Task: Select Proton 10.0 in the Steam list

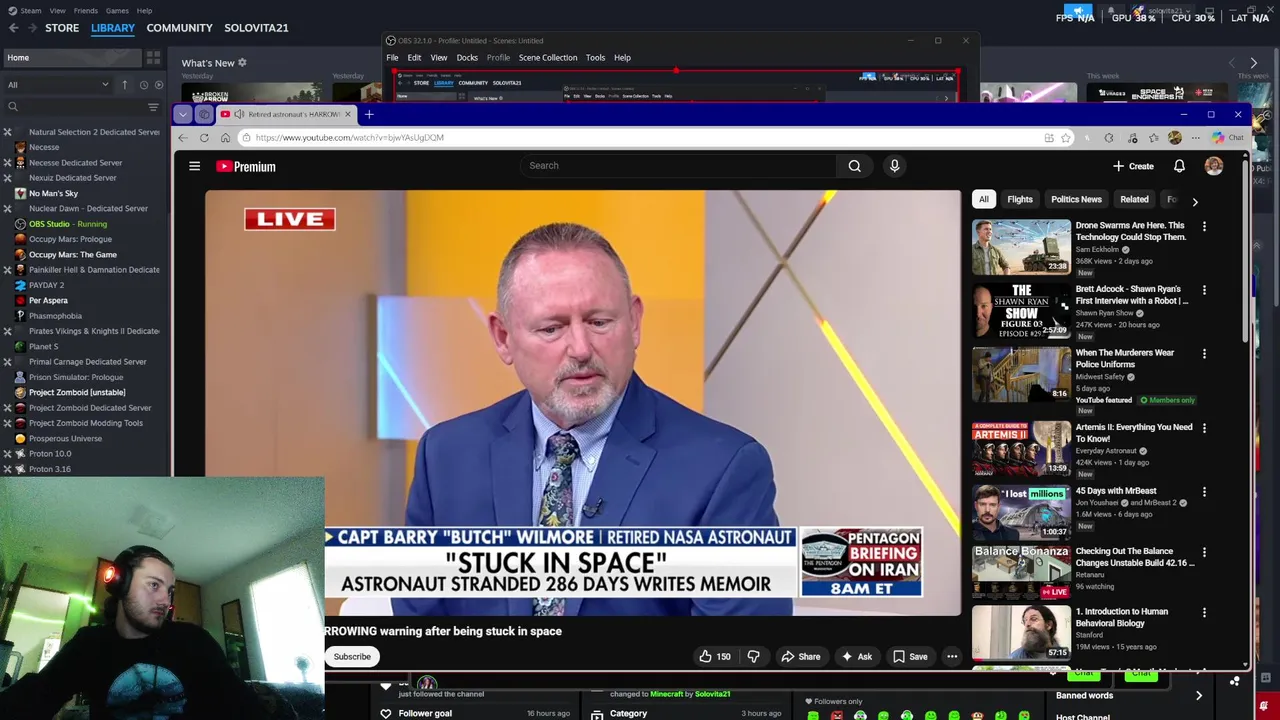Action: pyautogui.click(x=50, y=454)
